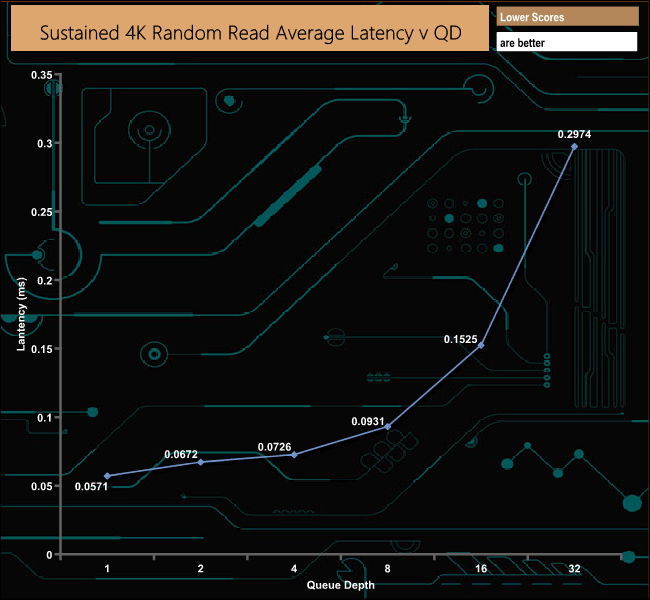
Task: Click the y-axis tick label 0.1
Action: (x=45, y=418)
